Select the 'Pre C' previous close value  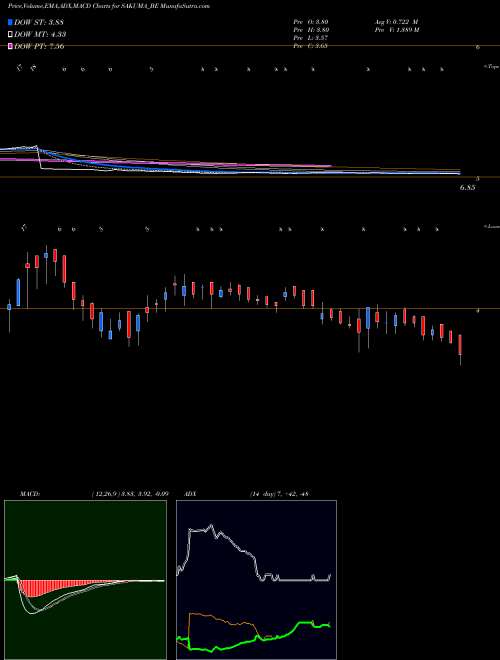click(311, 46)
